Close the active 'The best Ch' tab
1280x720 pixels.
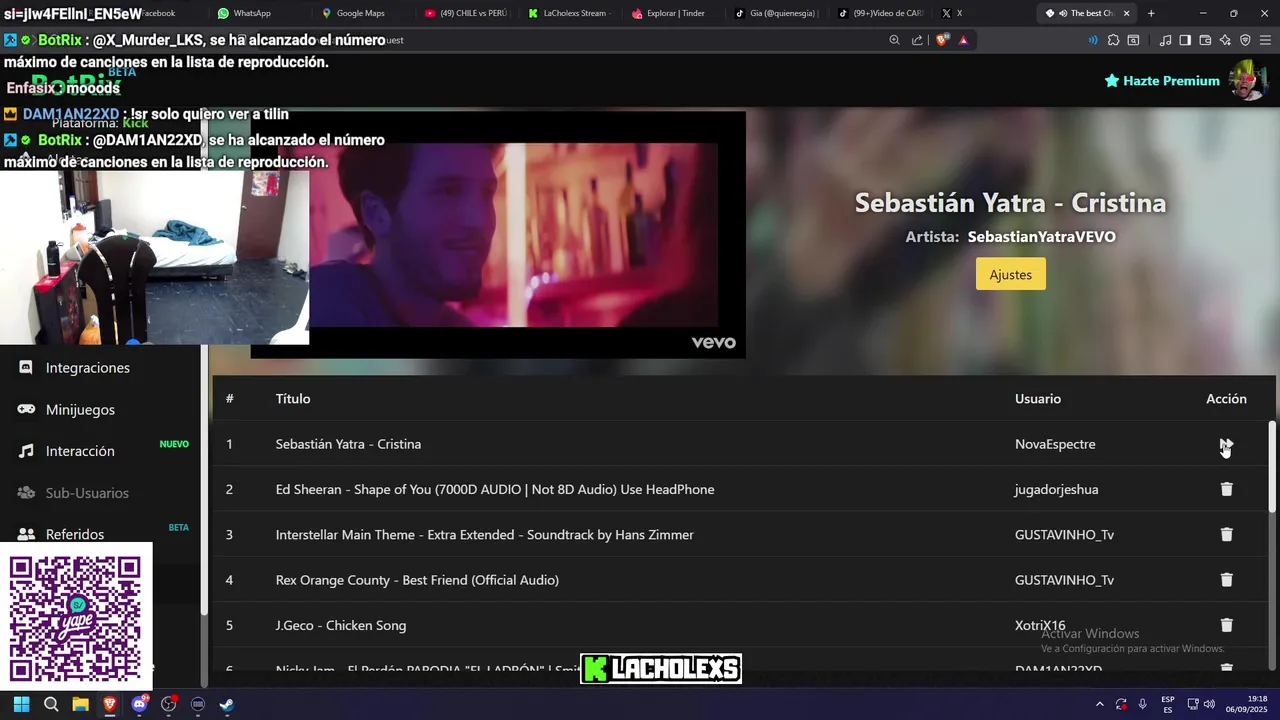[x=1127, y=13]
